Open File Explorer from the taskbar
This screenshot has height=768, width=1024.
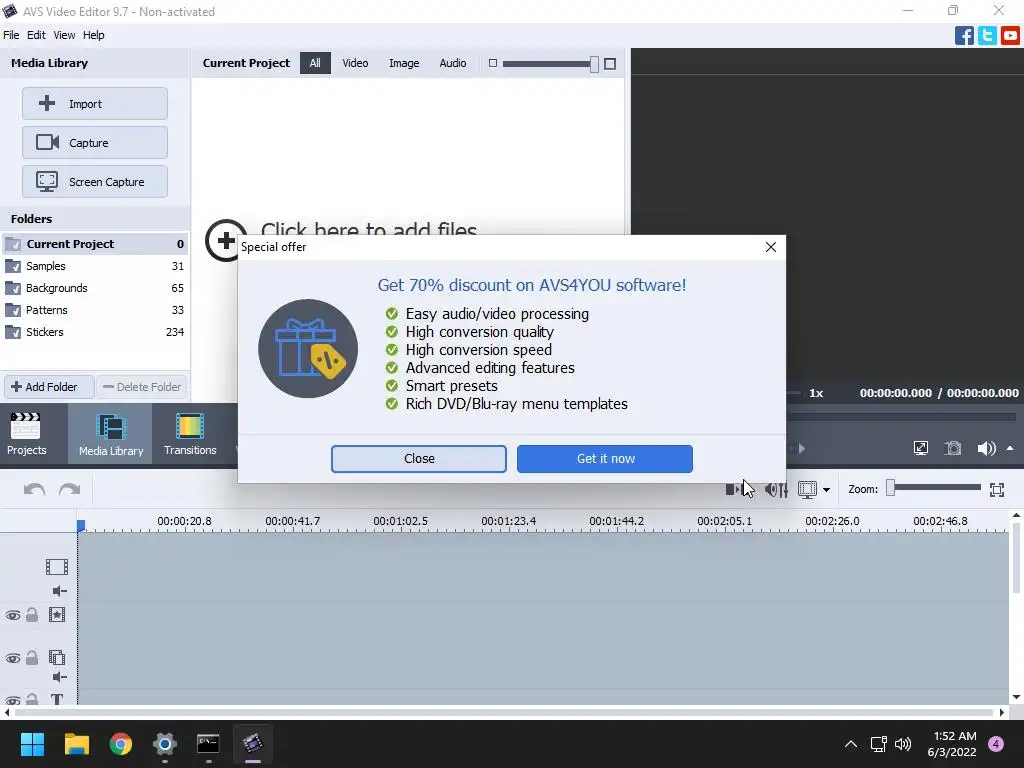click(x=76, y=744)
